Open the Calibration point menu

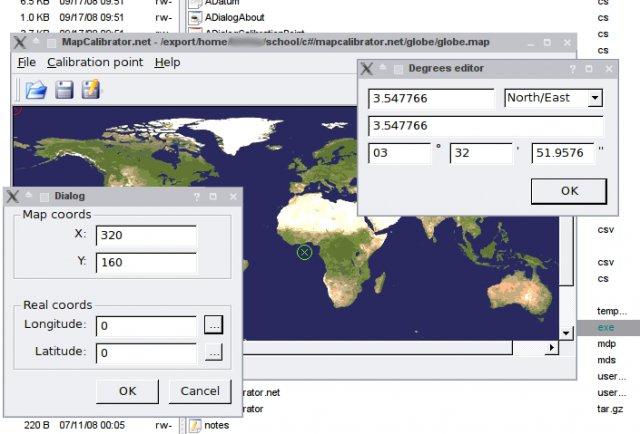click(x=95, y=62)
